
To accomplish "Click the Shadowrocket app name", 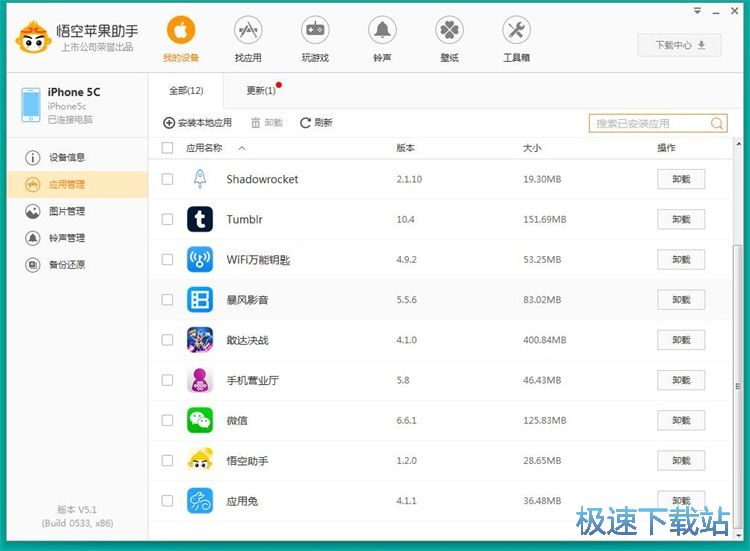I will pyautogui.click(x=262, y=179).
